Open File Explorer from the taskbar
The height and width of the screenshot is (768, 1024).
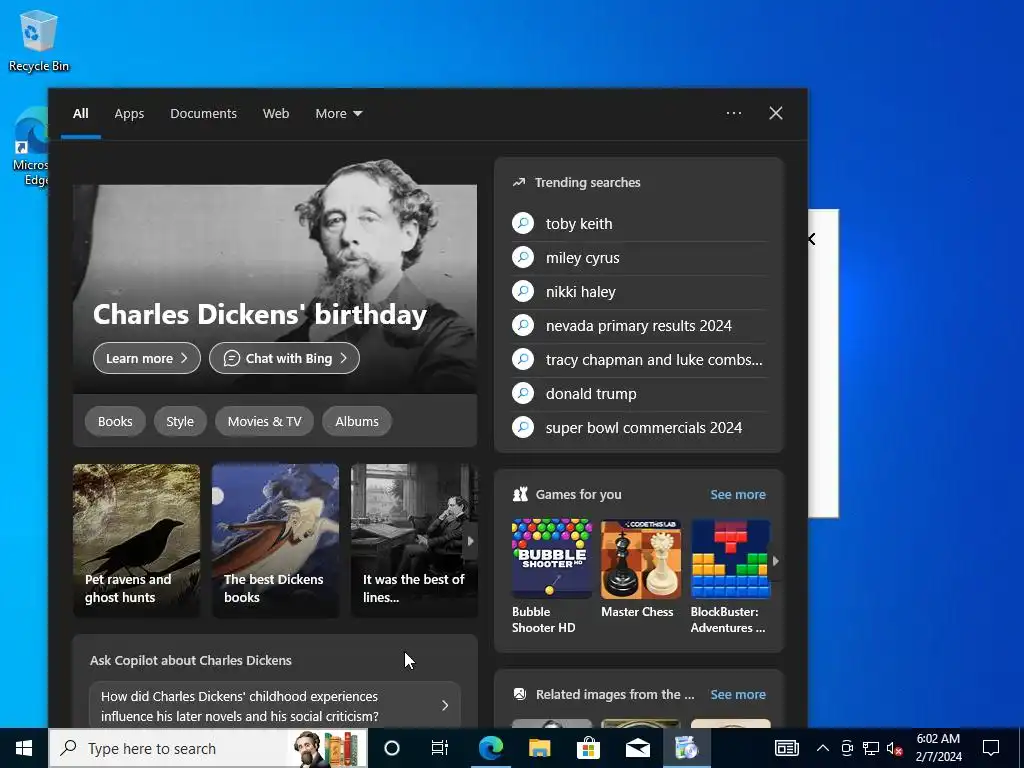539,748
